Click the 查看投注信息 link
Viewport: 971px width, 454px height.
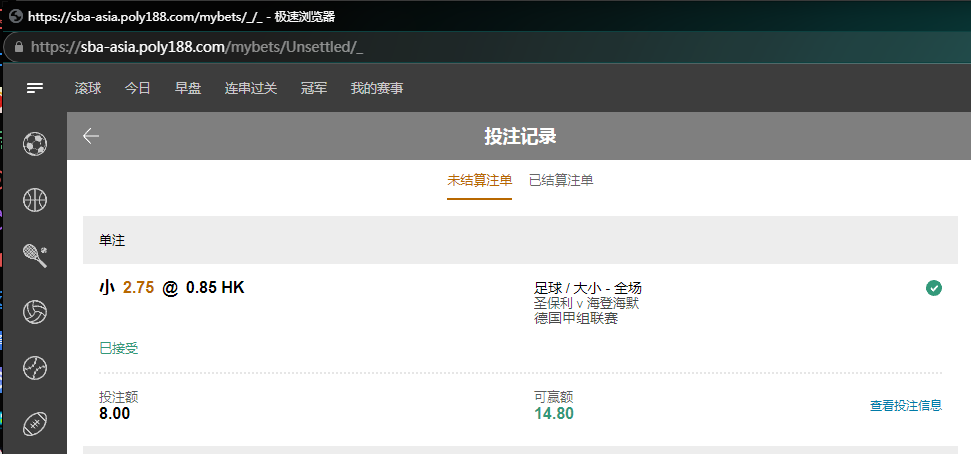[905, 405]
